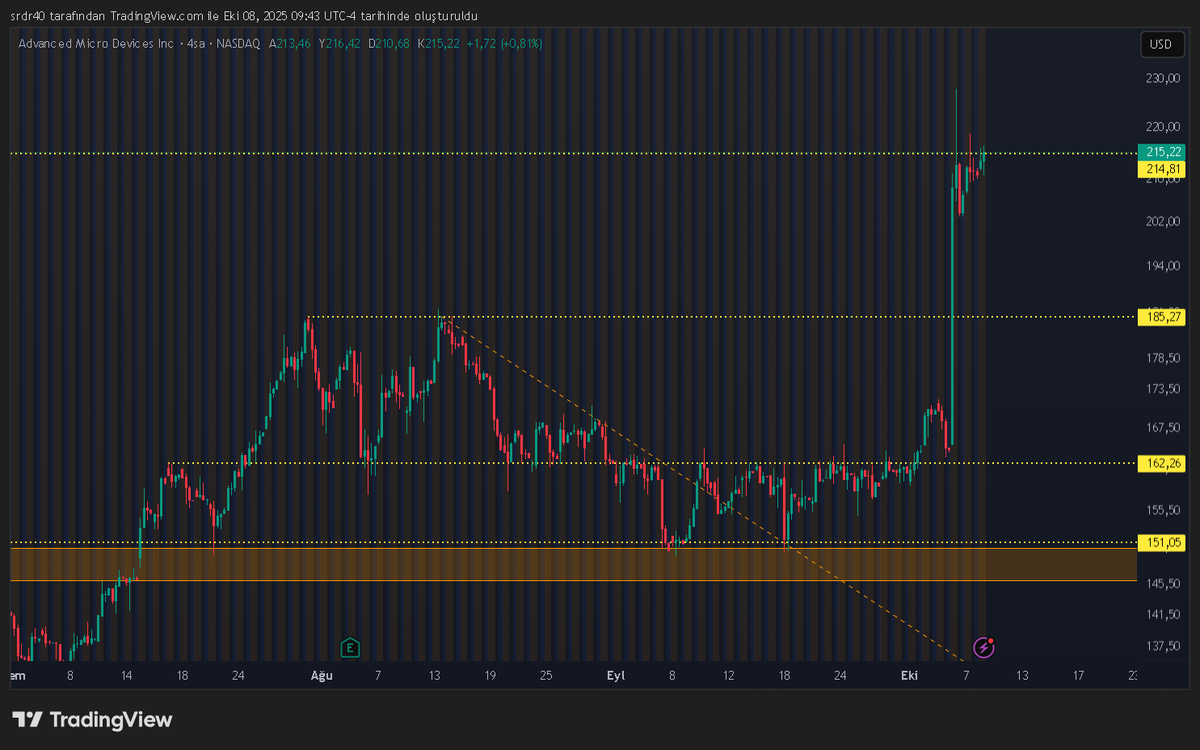Select the 162,26 level price label
Viewport: 1200px width, 750px height.
(1161, 463)
